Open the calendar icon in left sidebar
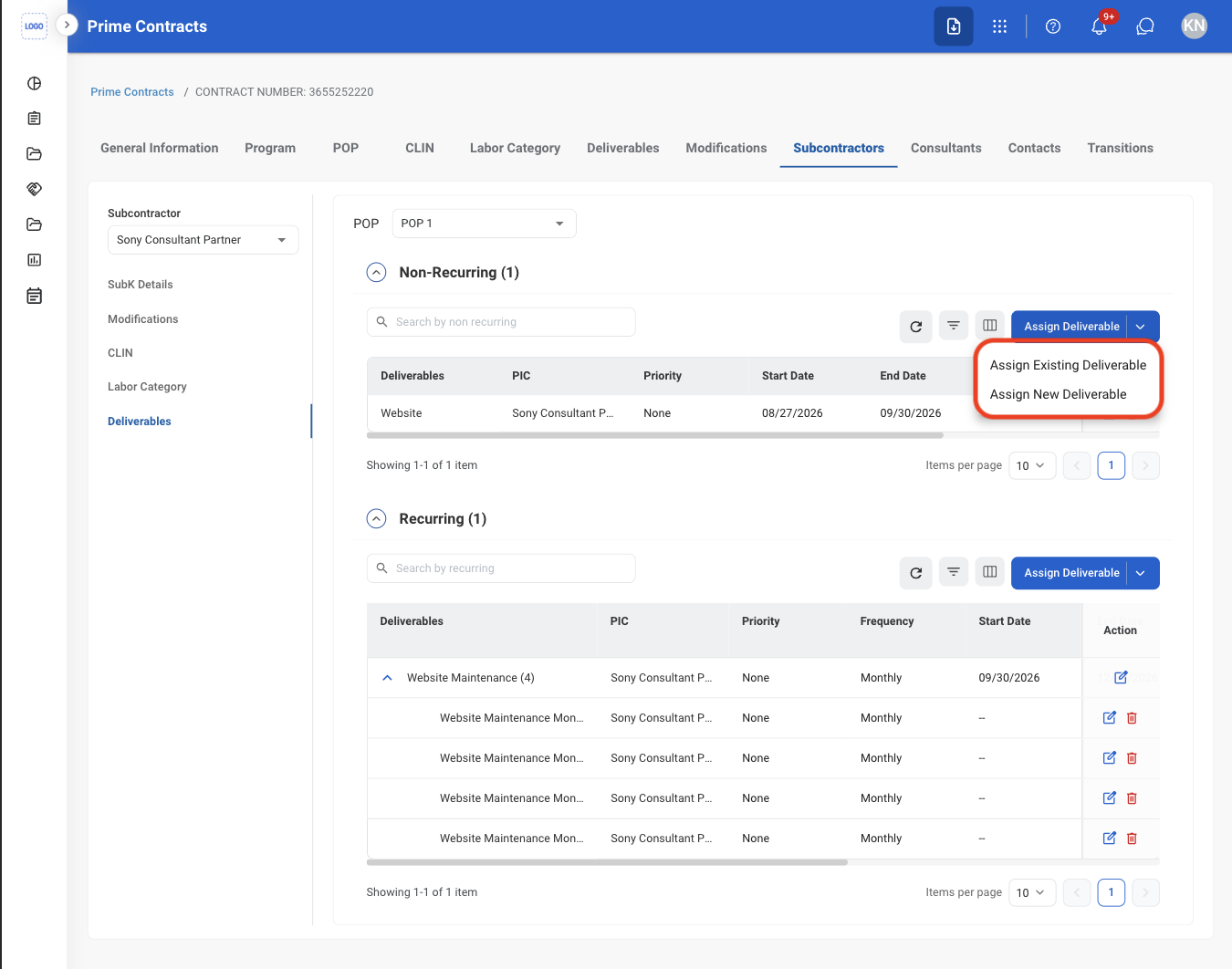The width and height of the screenshot is (1232, 969). pos(35,296)
